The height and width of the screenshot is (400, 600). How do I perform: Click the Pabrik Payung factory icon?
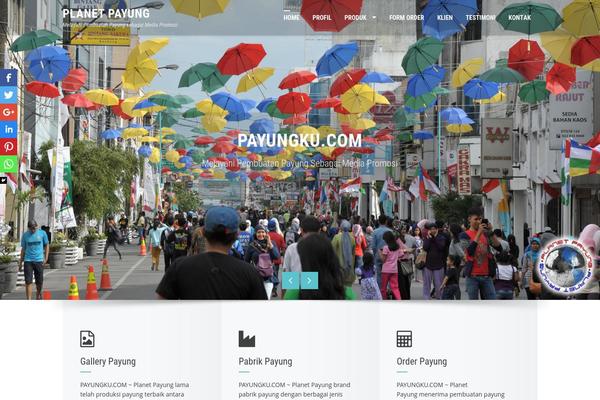click(x=247, y=339)
